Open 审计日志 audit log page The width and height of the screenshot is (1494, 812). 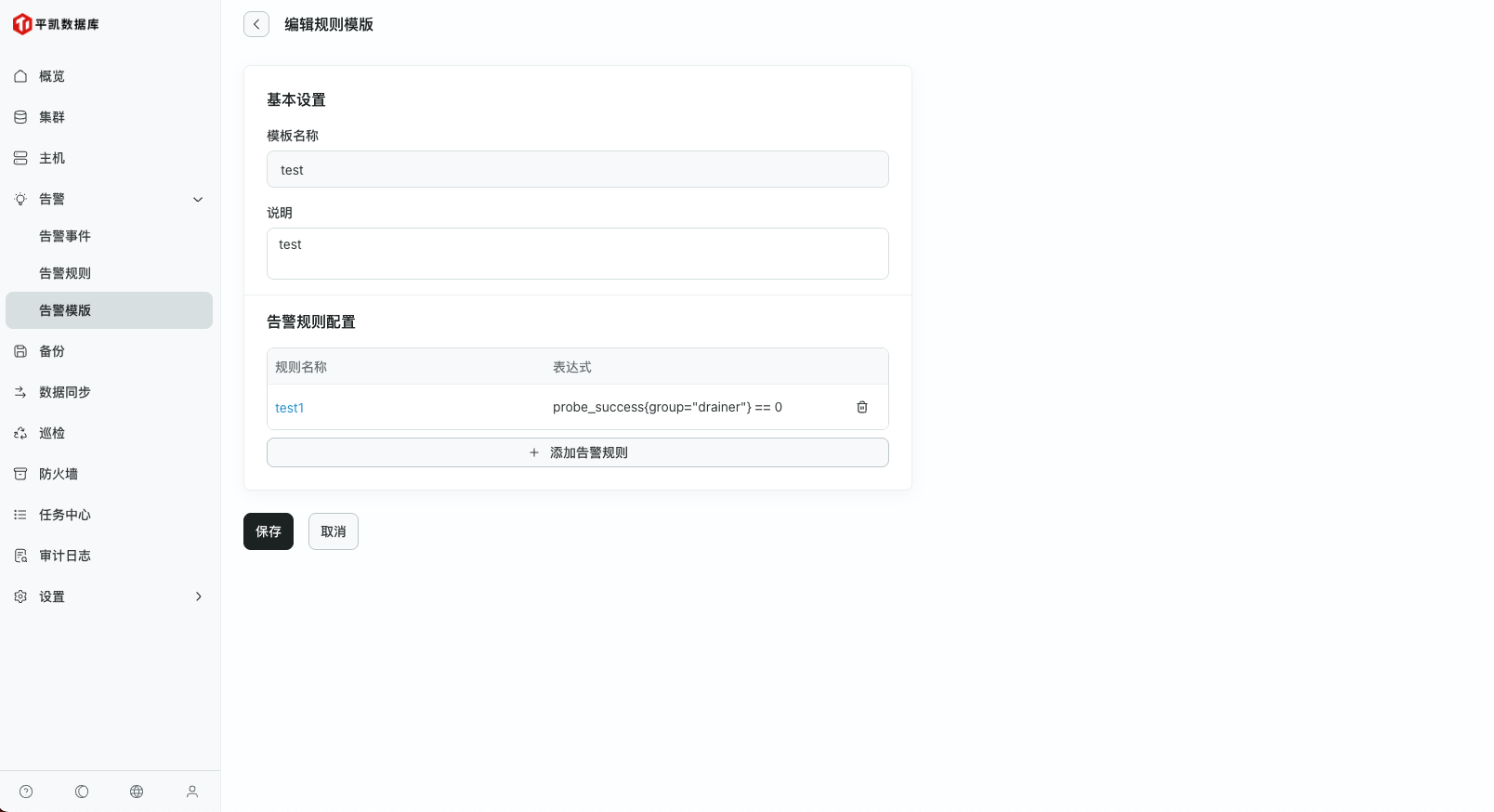[x=65, y=556]
